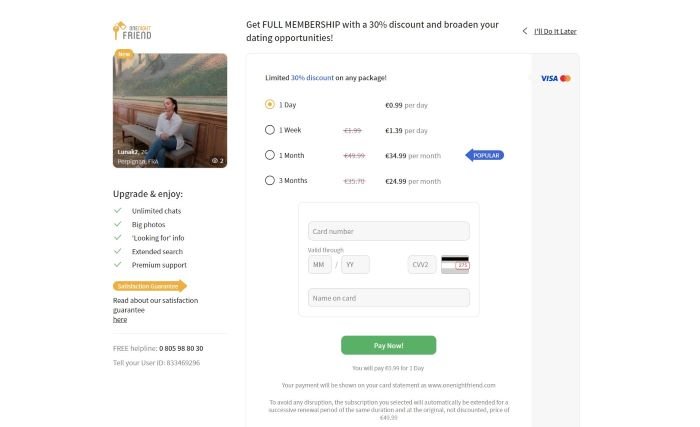The width and height of the screenshot is (700, 427).
Task: Click the Visa card icon
Action: click(x=548, y=78)
